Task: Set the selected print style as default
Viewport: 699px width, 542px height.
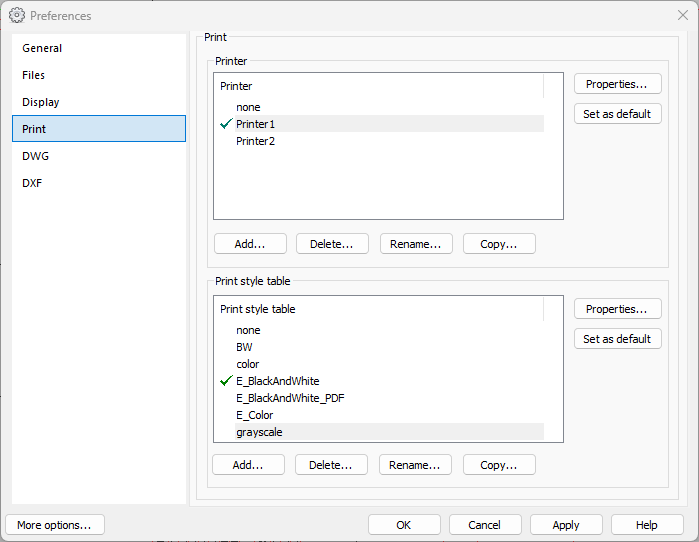Action: tap(617, 339)
